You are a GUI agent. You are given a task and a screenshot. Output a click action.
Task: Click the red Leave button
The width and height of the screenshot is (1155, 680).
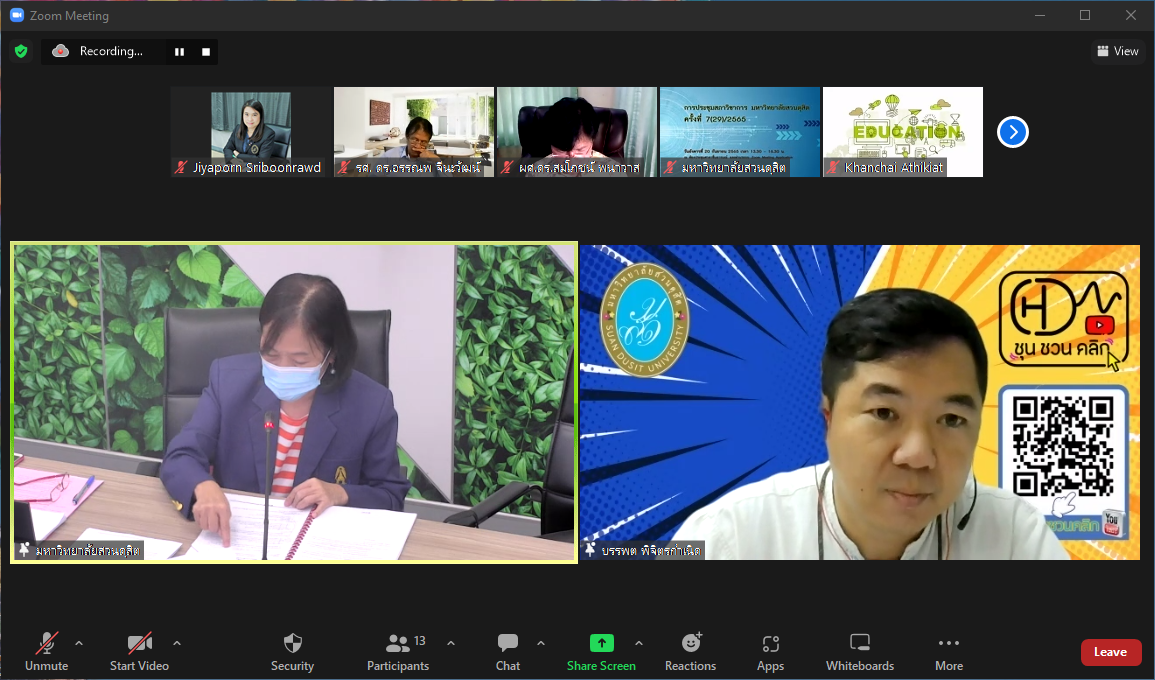click(1110, 652)
